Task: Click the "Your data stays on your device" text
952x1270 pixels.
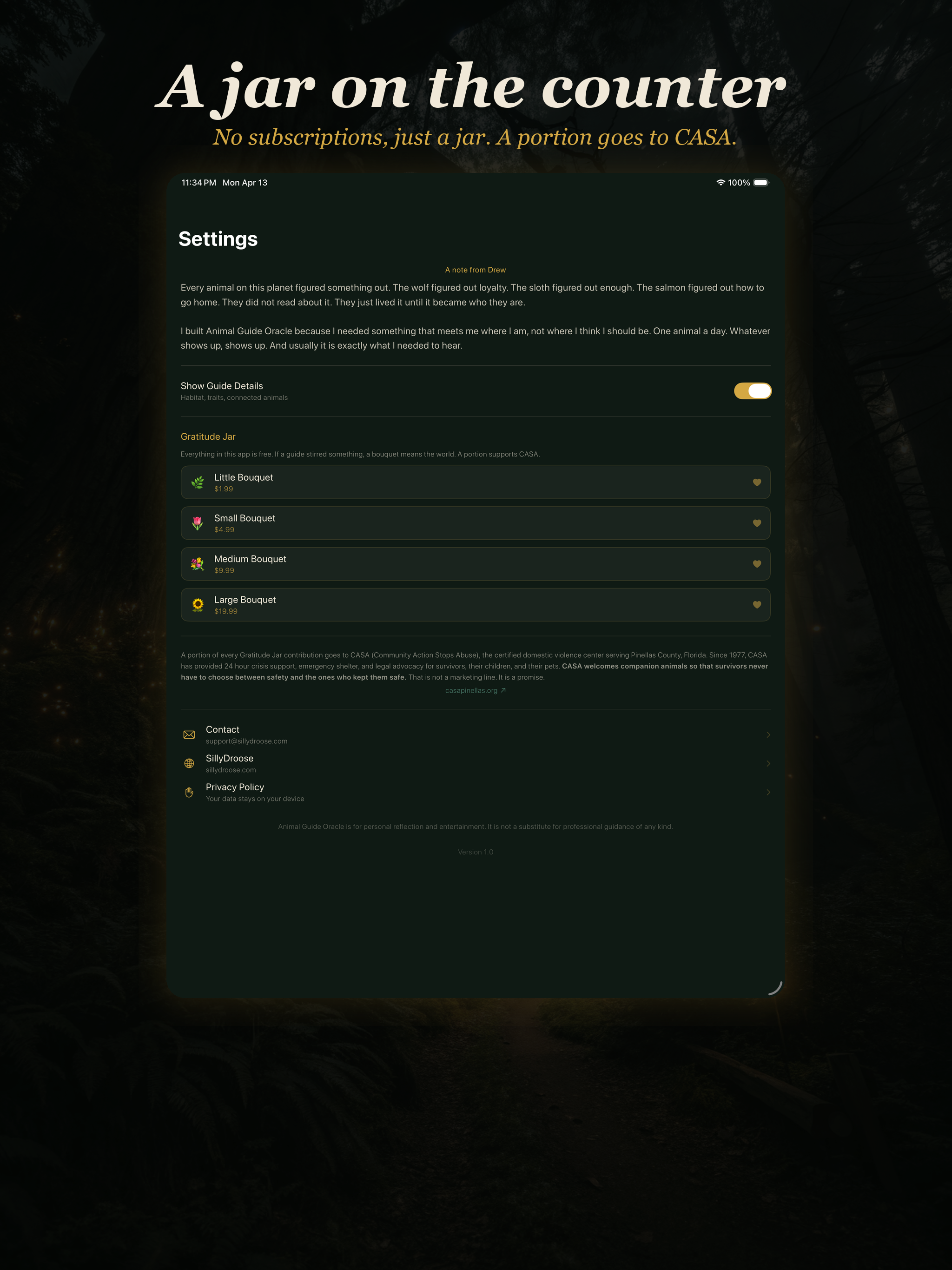Action: 255,799
